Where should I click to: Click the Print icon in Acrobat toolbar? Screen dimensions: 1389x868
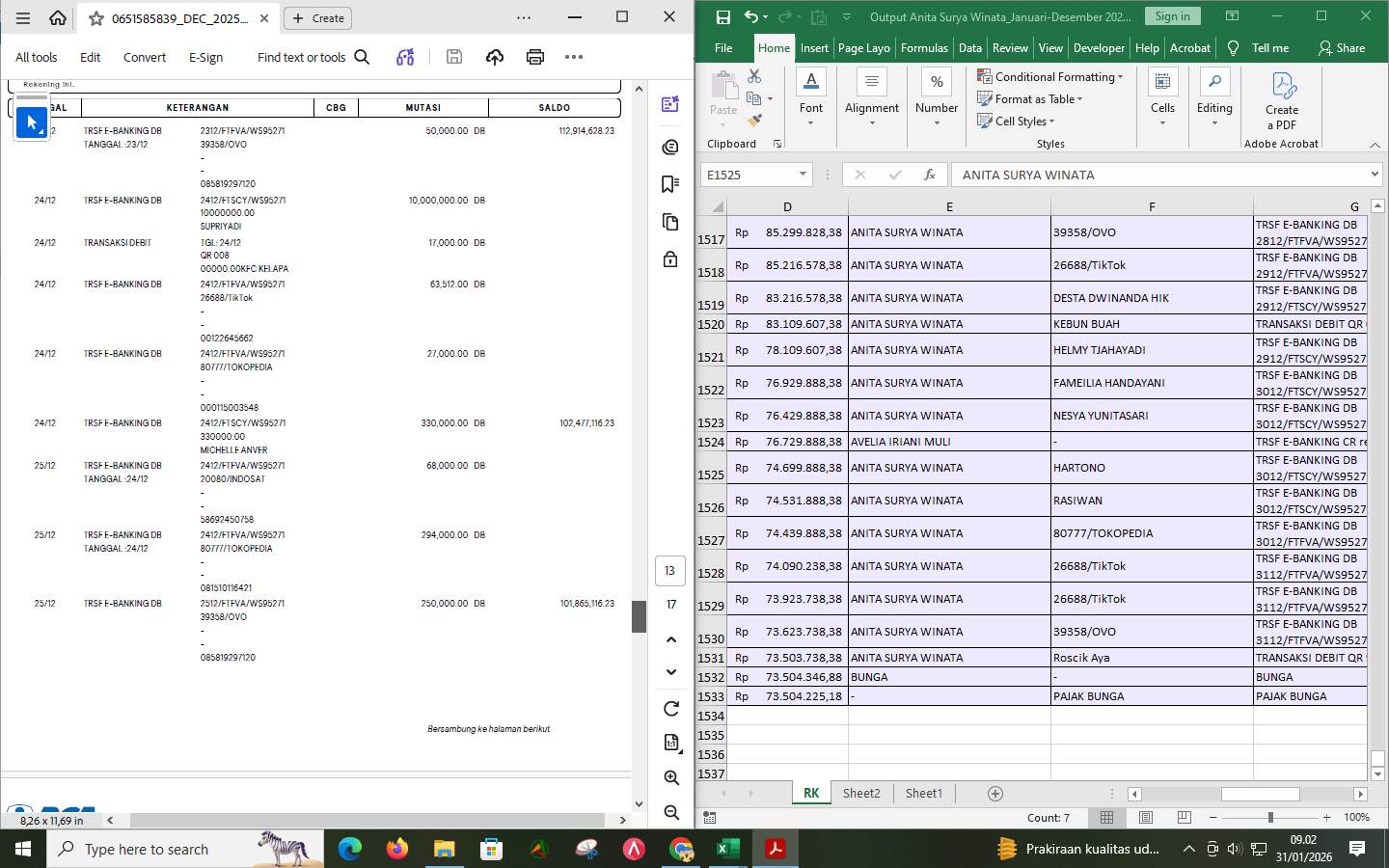[x=534, y=57]
